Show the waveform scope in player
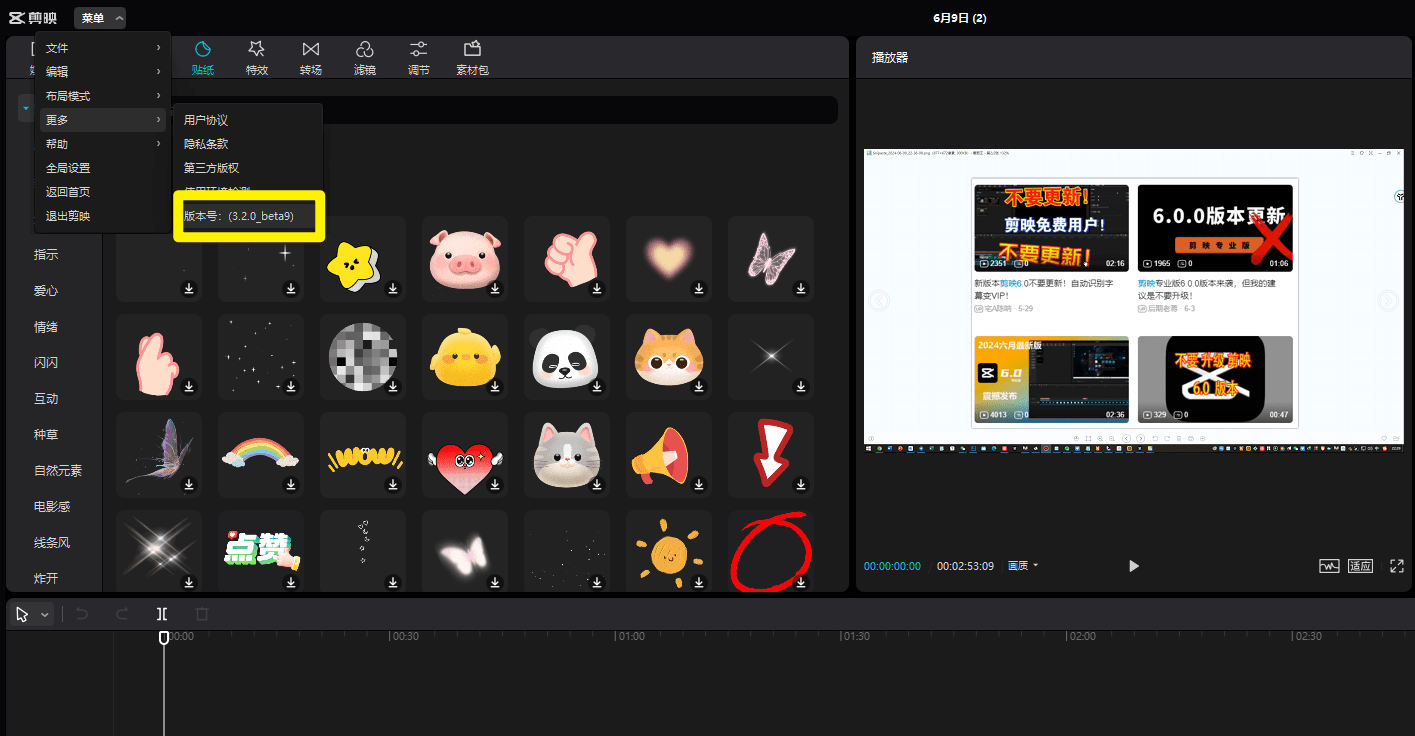 pos(1328,566)
